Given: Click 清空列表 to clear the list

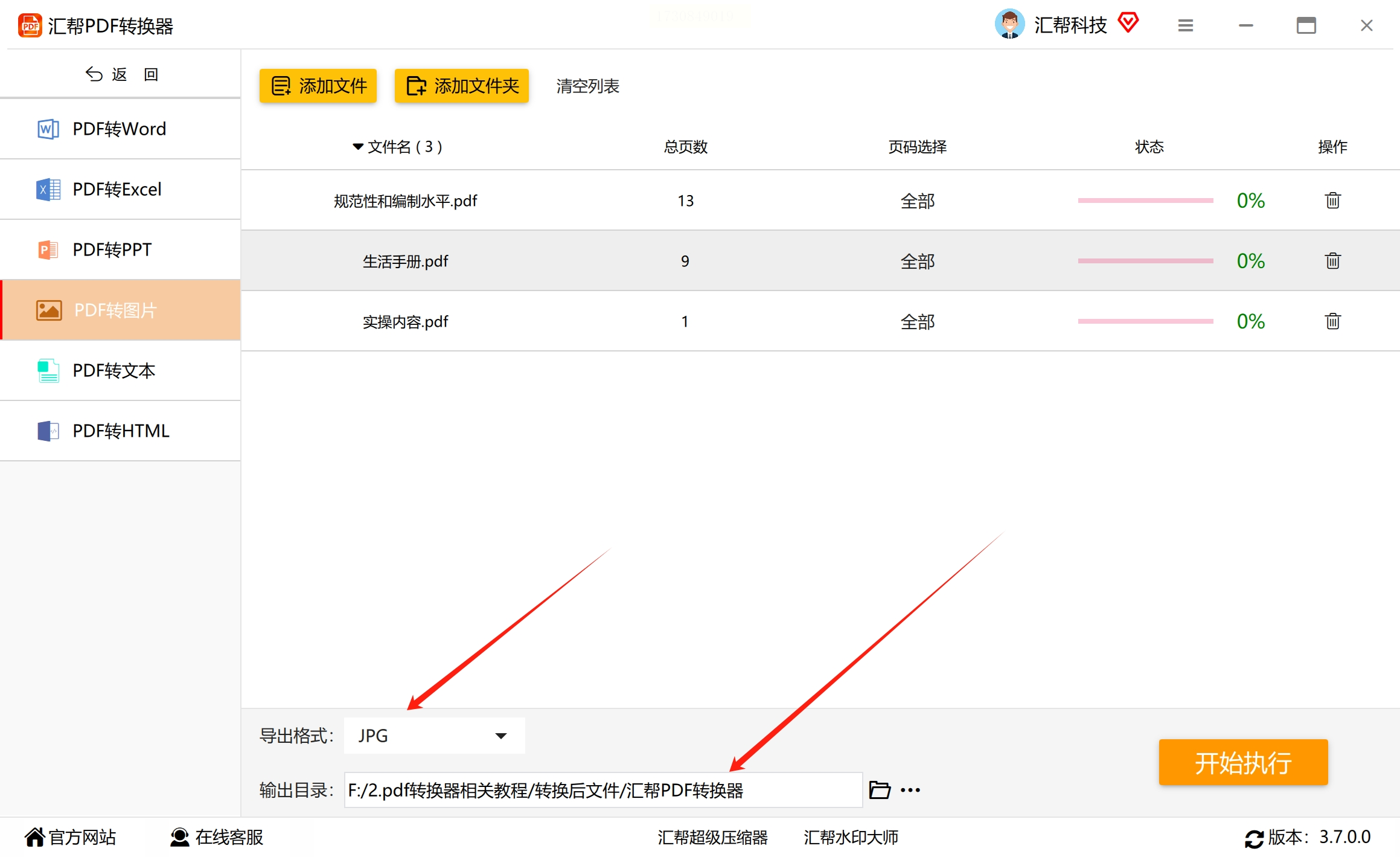Looking at the screenshot, I should tap(587, 86).
